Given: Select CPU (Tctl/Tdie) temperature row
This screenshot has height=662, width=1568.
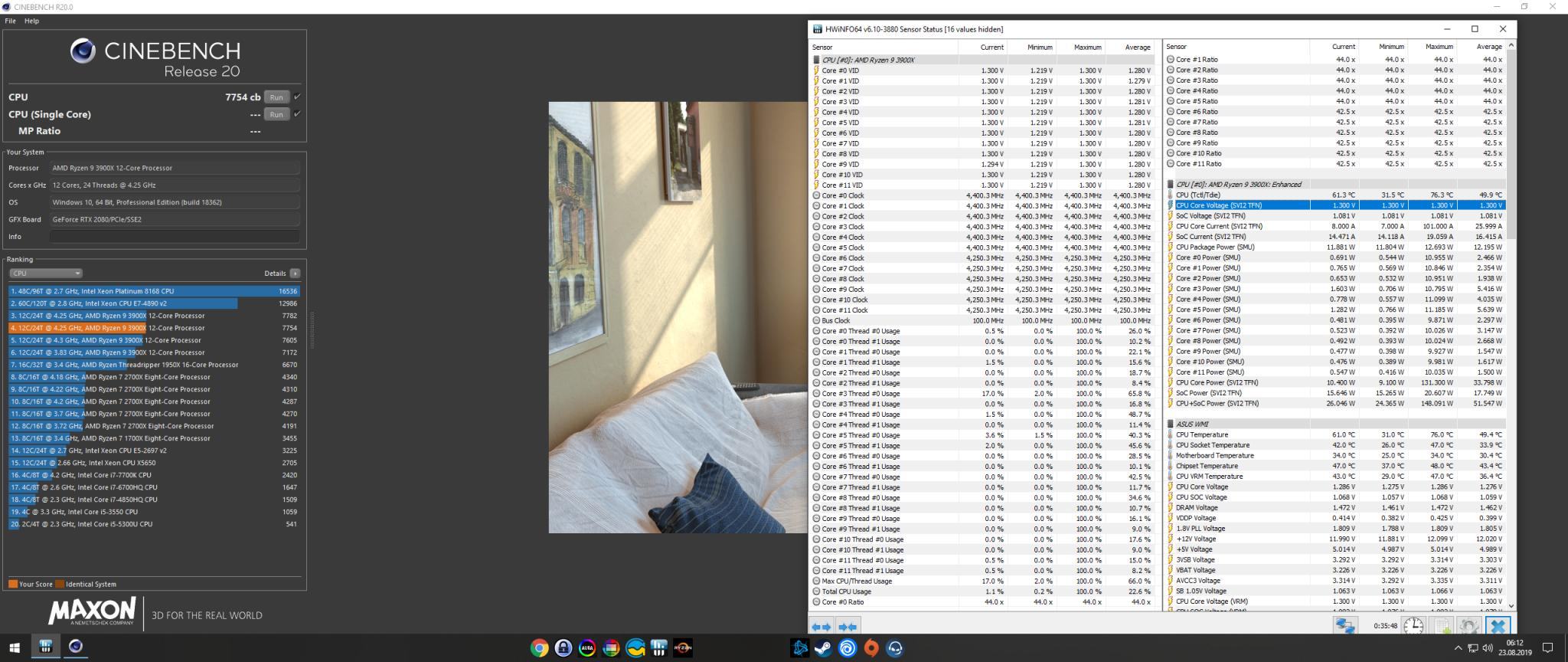Looking at the screenshot, I should [1335, 195].
